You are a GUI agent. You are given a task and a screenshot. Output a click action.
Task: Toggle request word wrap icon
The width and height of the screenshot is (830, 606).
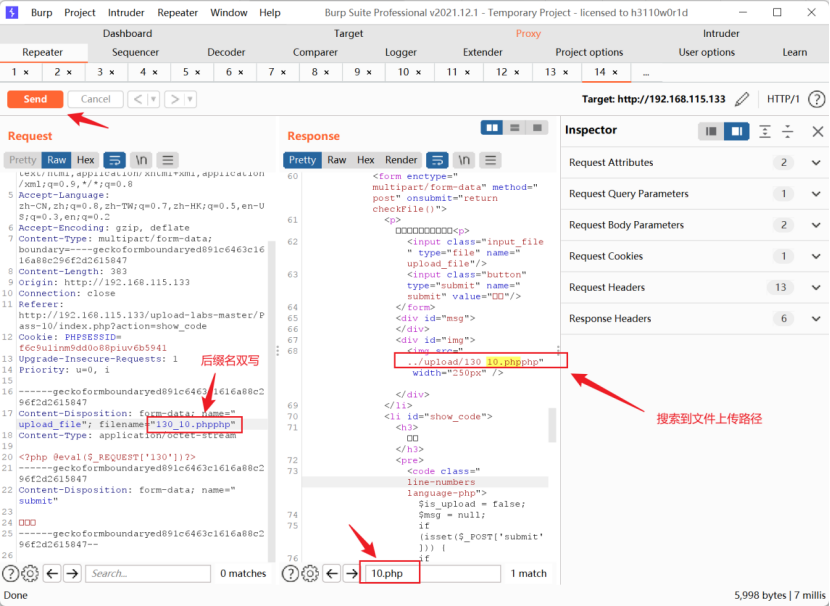pyautogui.click(x=114, y=160)
